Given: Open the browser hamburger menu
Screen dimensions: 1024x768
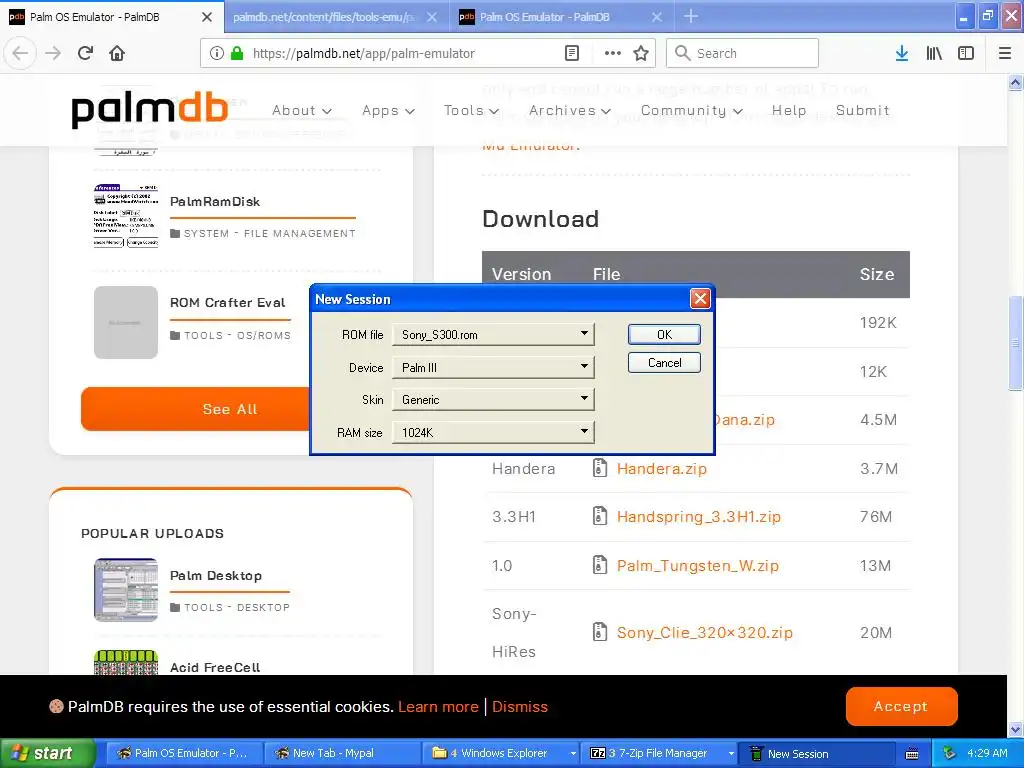Looking at the screenshot, I should tap(1005, 53).
